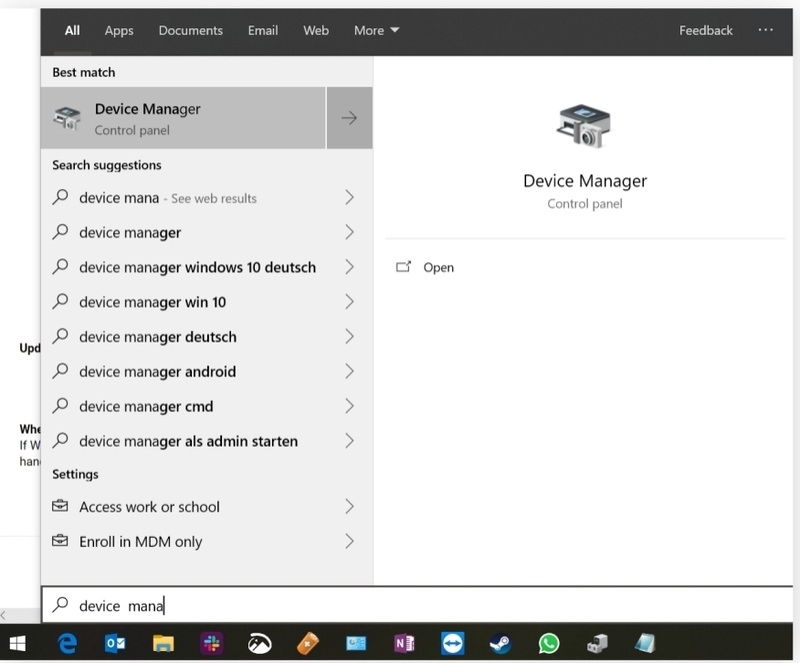The image size is (800, 663).
Task: Switch to the Email tab
Action: pyautogui.click(x=263, y=31)
